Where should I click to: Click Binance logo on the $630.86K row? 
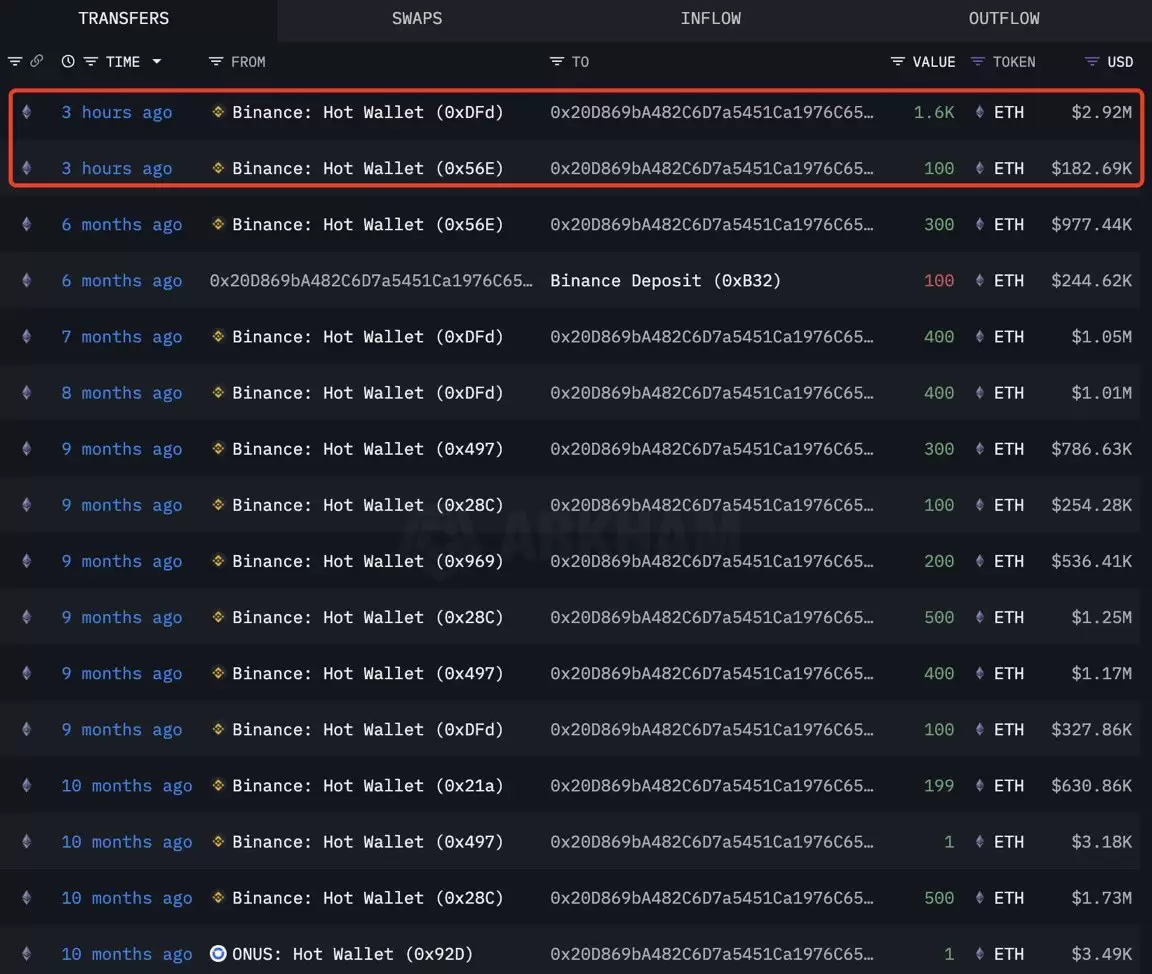(x=218, y=785)
